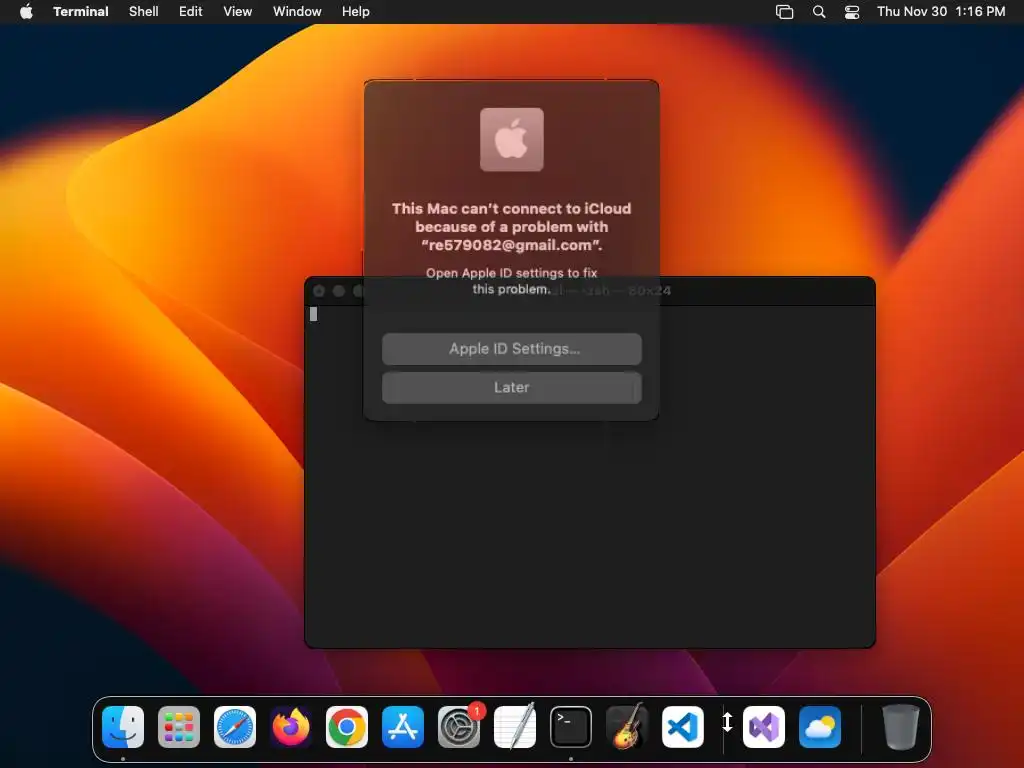The height and width of the screenshot is (768, 1024).
Task: Open the Window menu
Action: 297,11
